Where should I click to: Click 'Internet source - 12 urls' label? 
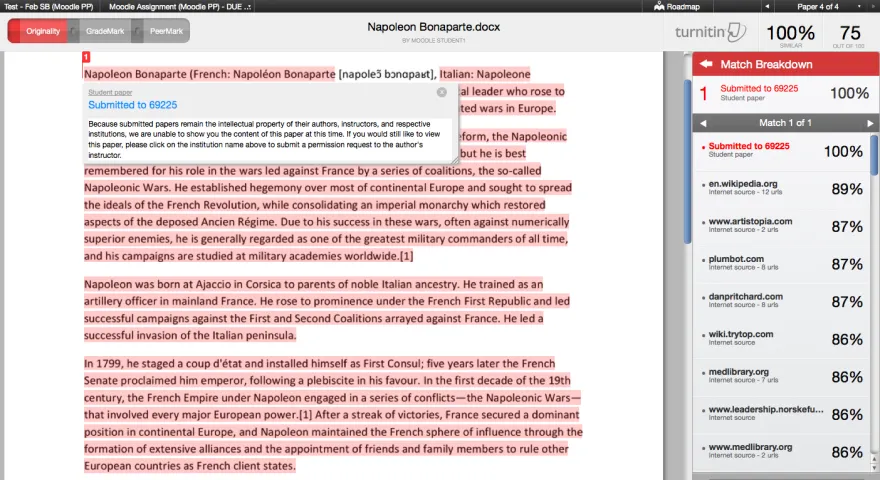[x=745, y=193]
